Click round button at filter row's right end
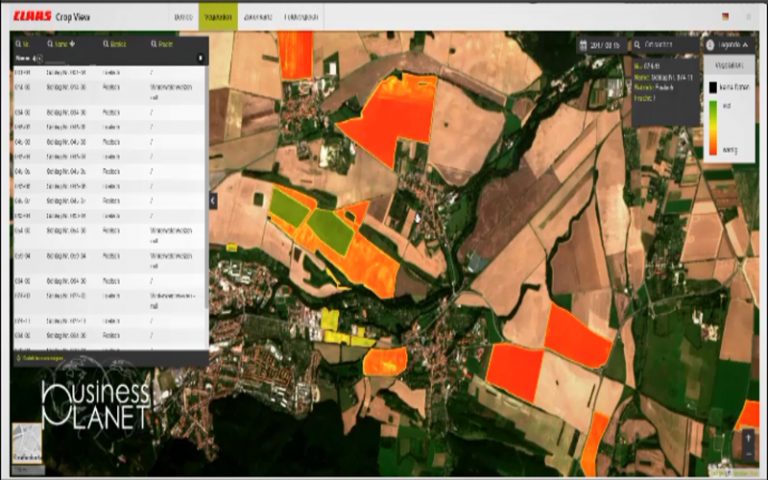The width and height of the screenshot is (768, 480). pyautogui.click(x=200, y=58)
